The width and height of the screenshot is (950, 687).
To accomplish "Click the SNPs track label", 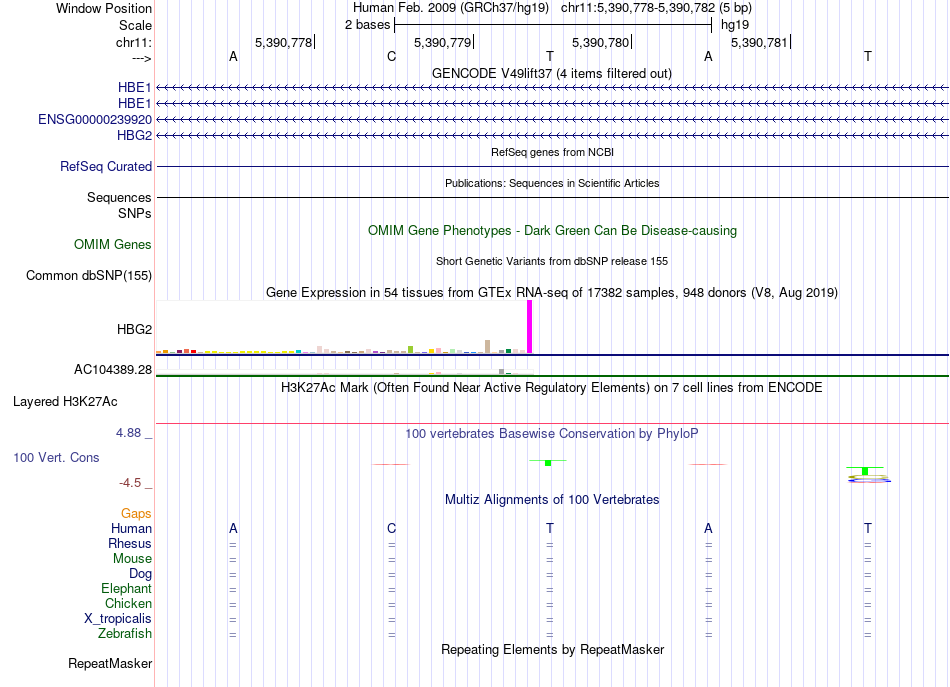I will click(x=135, y=213).
